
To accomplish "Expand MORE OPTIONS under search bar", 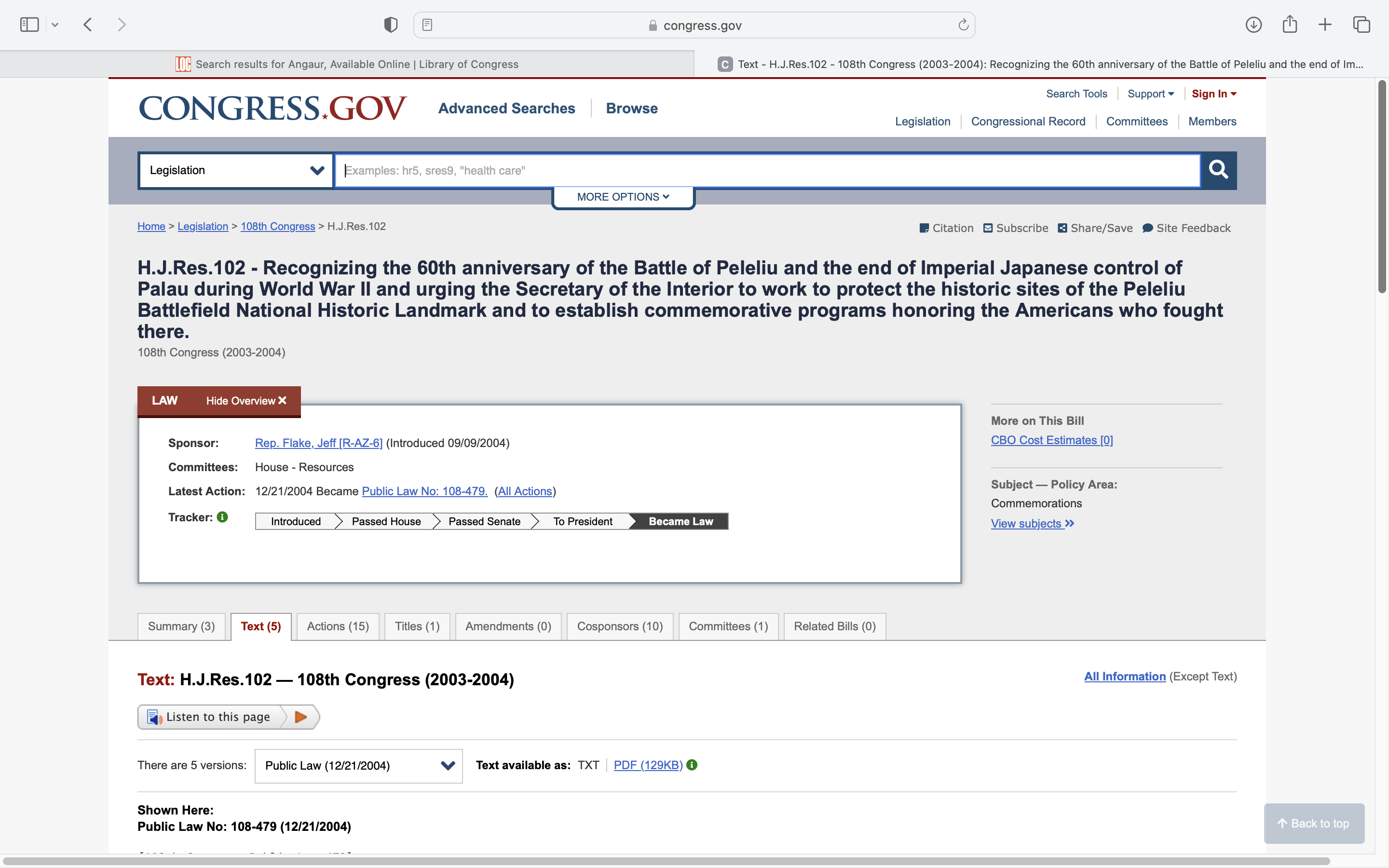I will (x=623, y=197).
